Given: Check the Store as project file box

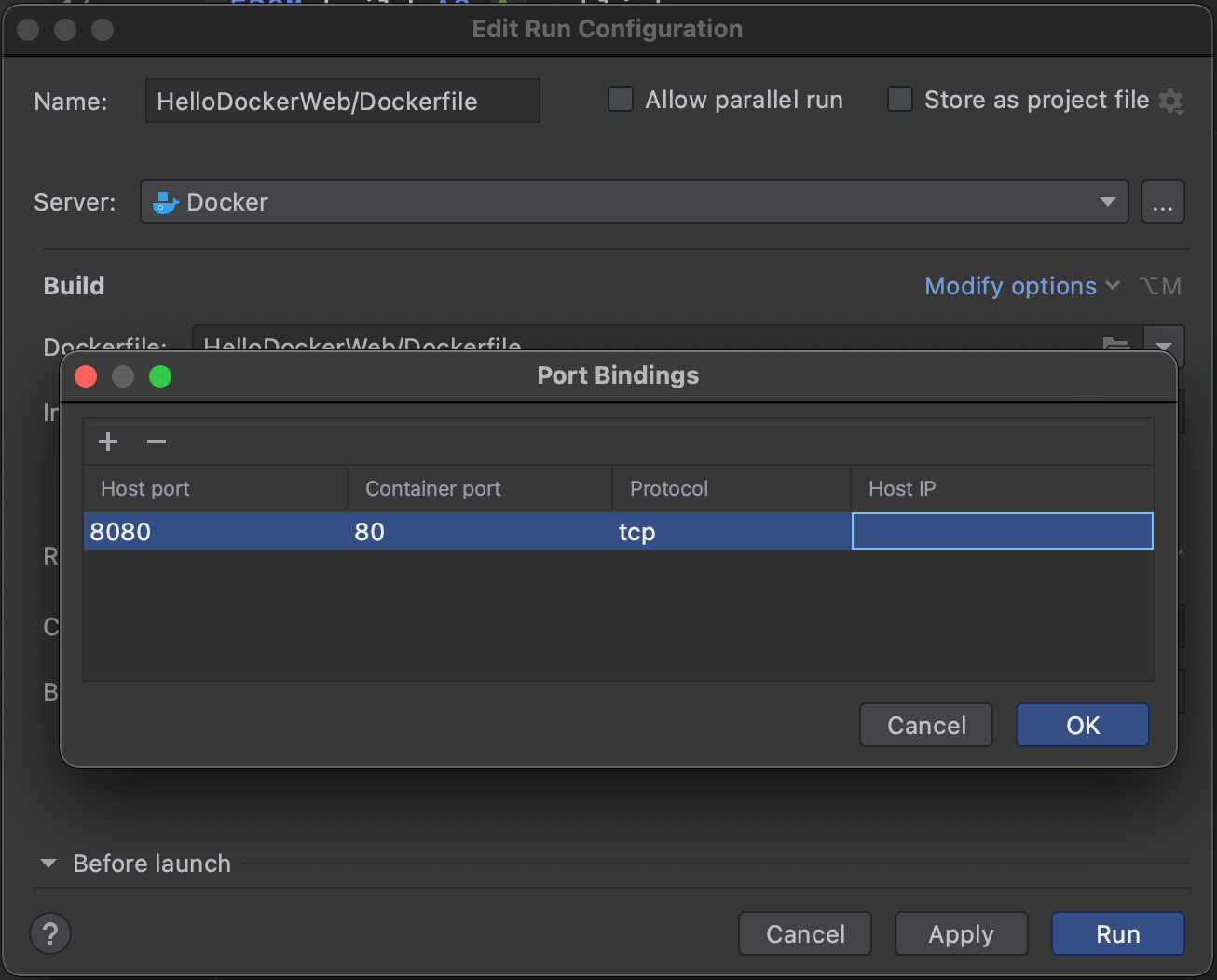Looking at the screenshot, I should point(900,100).
